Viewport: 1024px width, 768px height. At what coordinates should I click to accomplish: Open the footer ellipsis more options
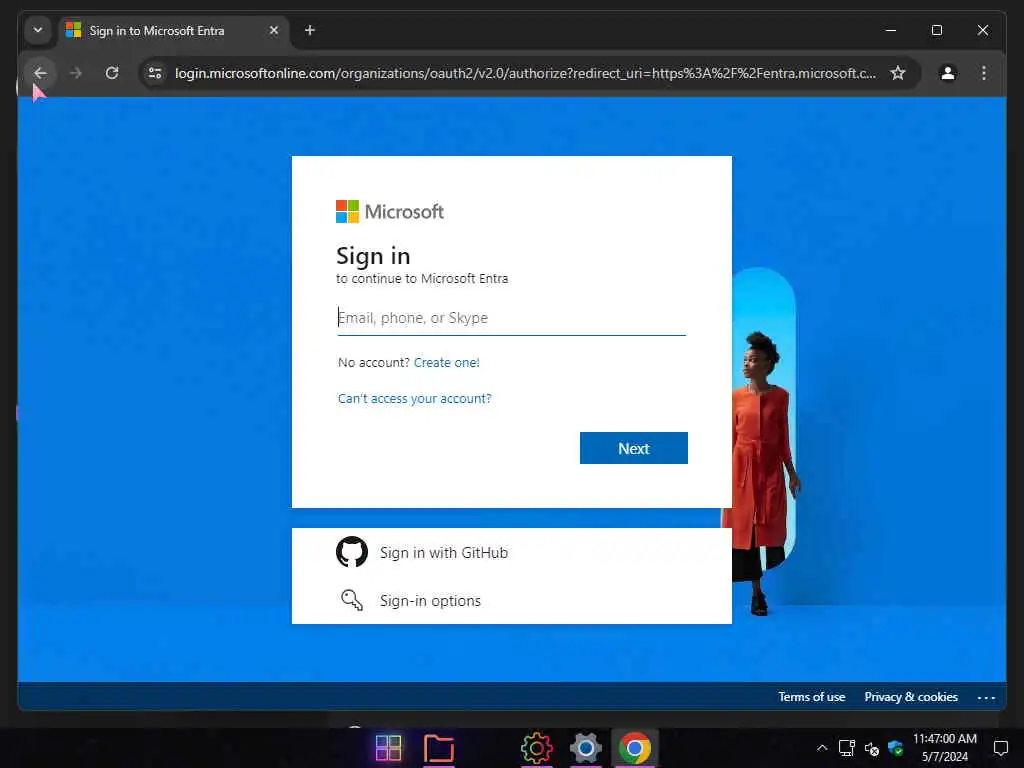click(x=986, y=697)
